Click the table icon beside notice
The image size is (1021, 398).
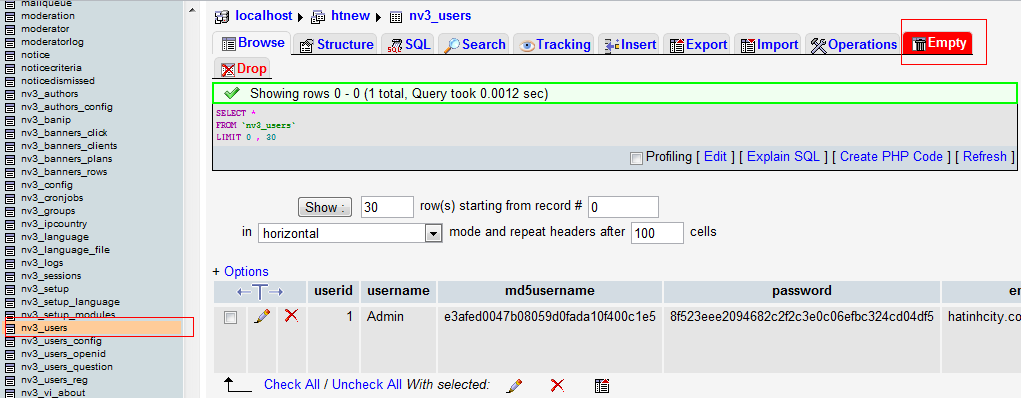pyautogui.click(x=10, y=55)
